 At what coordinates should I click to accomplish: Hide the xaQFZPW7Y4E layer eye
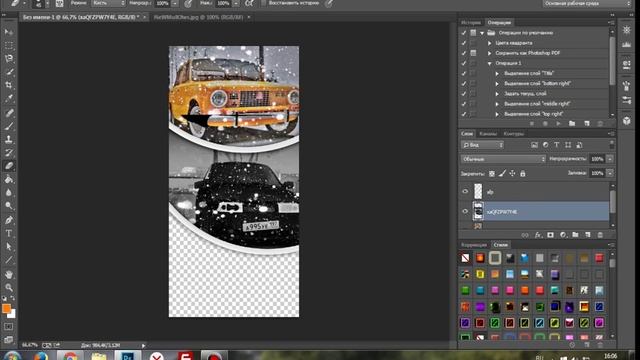coord(465,211)
